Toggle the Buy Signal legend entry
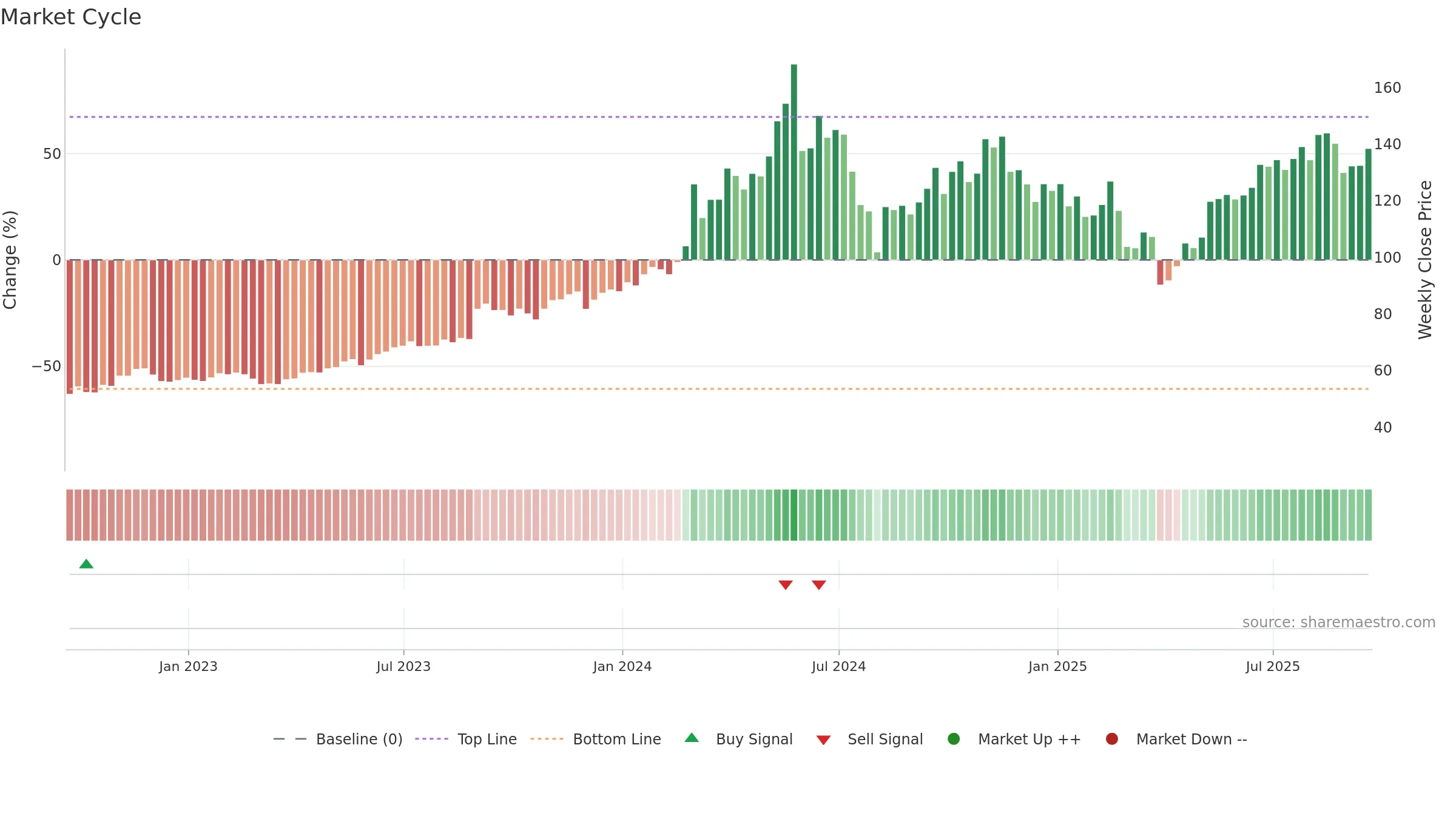Image resolution: width=1456 pixels, height=819 pixels. coord(738,739)
